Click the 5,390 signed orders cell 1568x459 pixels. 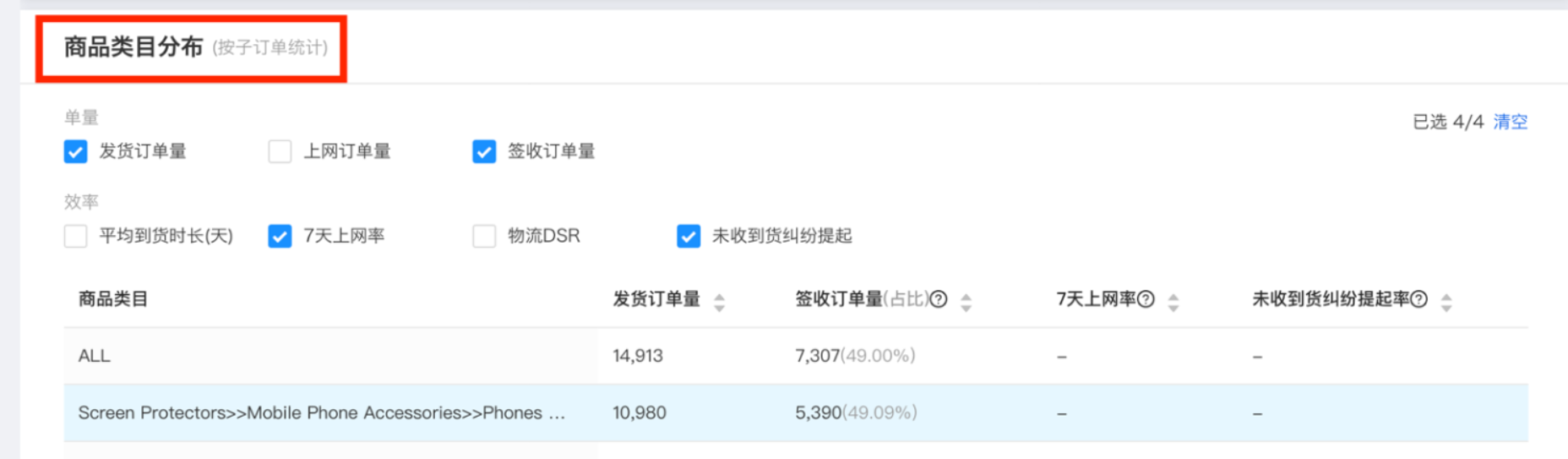click(818, 413)
